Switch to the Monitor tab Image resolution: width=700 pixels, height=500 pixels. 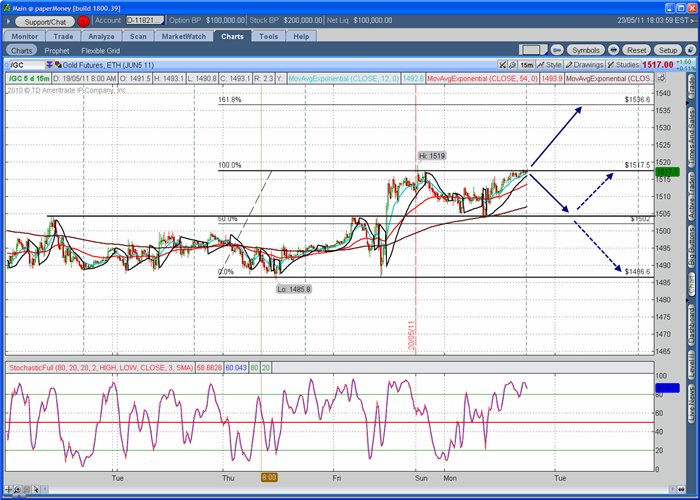point(25,36)
